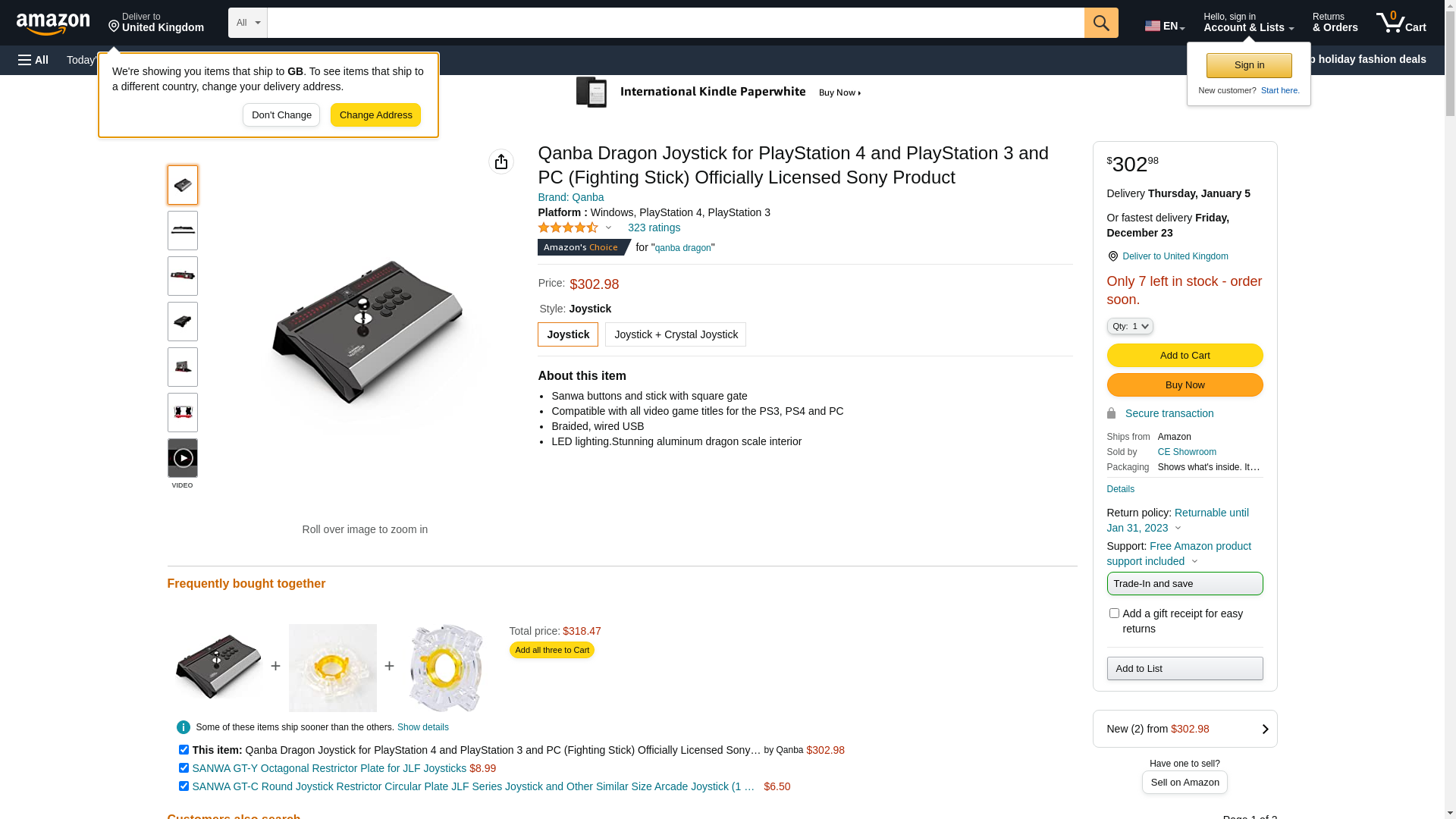This screenshot has height=819, width=1456.
Task: Open the All hamburger menu
Action: 33,60
